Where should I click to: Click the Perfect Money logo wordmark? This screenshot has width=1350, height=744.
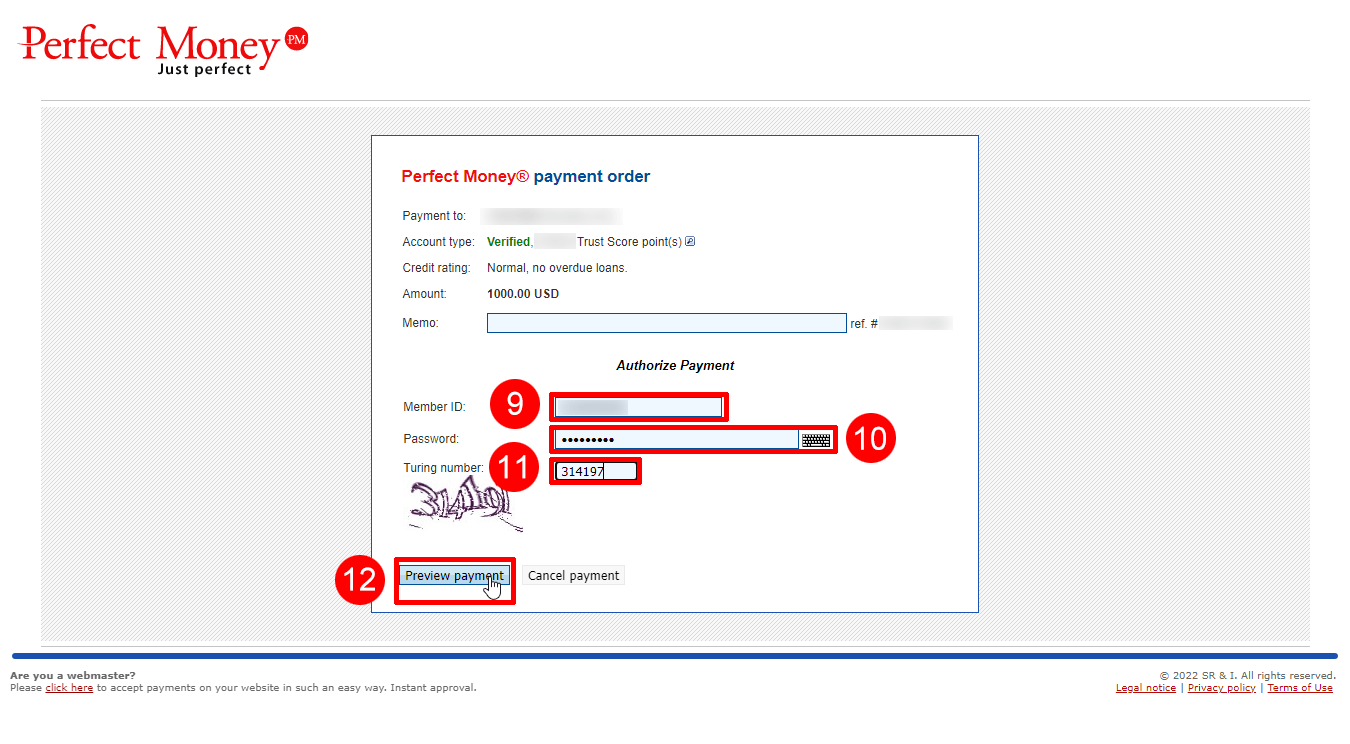tap(150, 47)
